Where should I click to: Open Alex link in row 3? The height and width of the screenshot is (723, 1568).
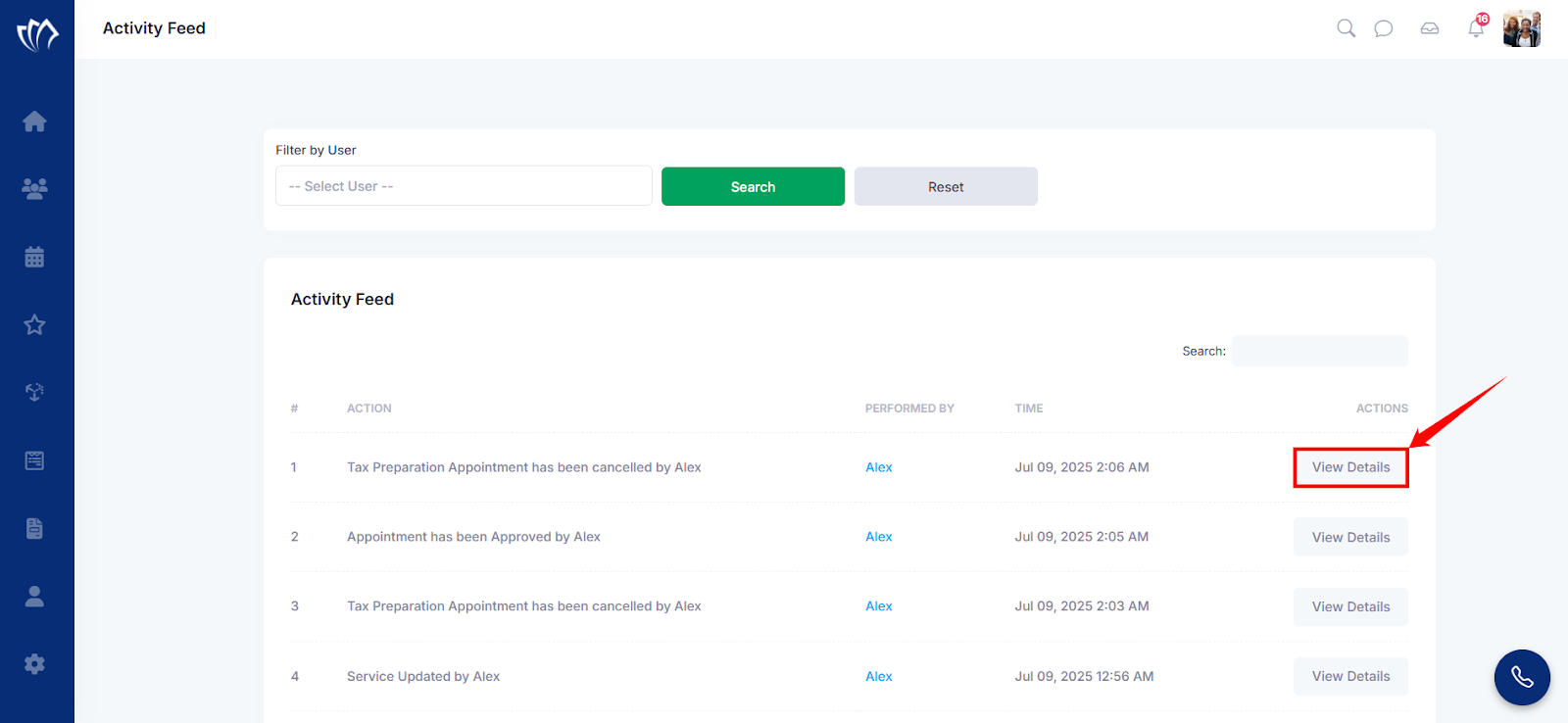coord(879,606)
